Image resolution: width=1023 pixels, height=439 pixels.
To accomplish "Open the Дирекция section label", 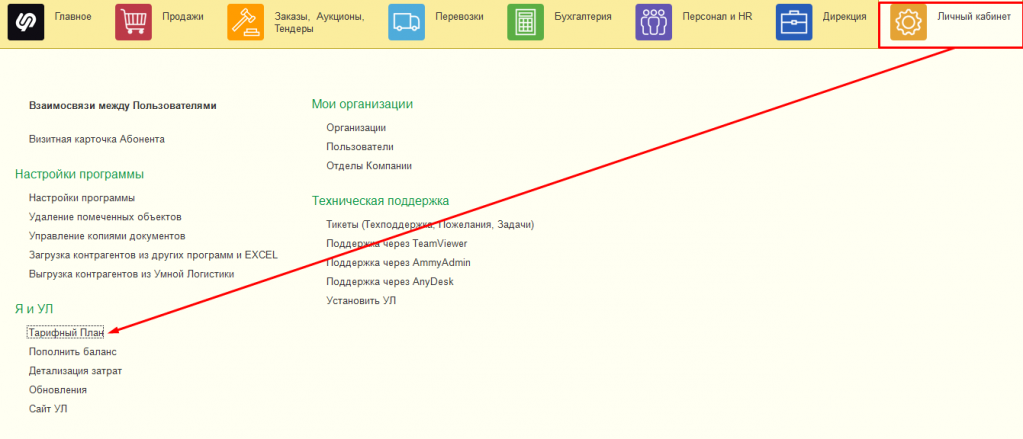I will pos(844,17).
